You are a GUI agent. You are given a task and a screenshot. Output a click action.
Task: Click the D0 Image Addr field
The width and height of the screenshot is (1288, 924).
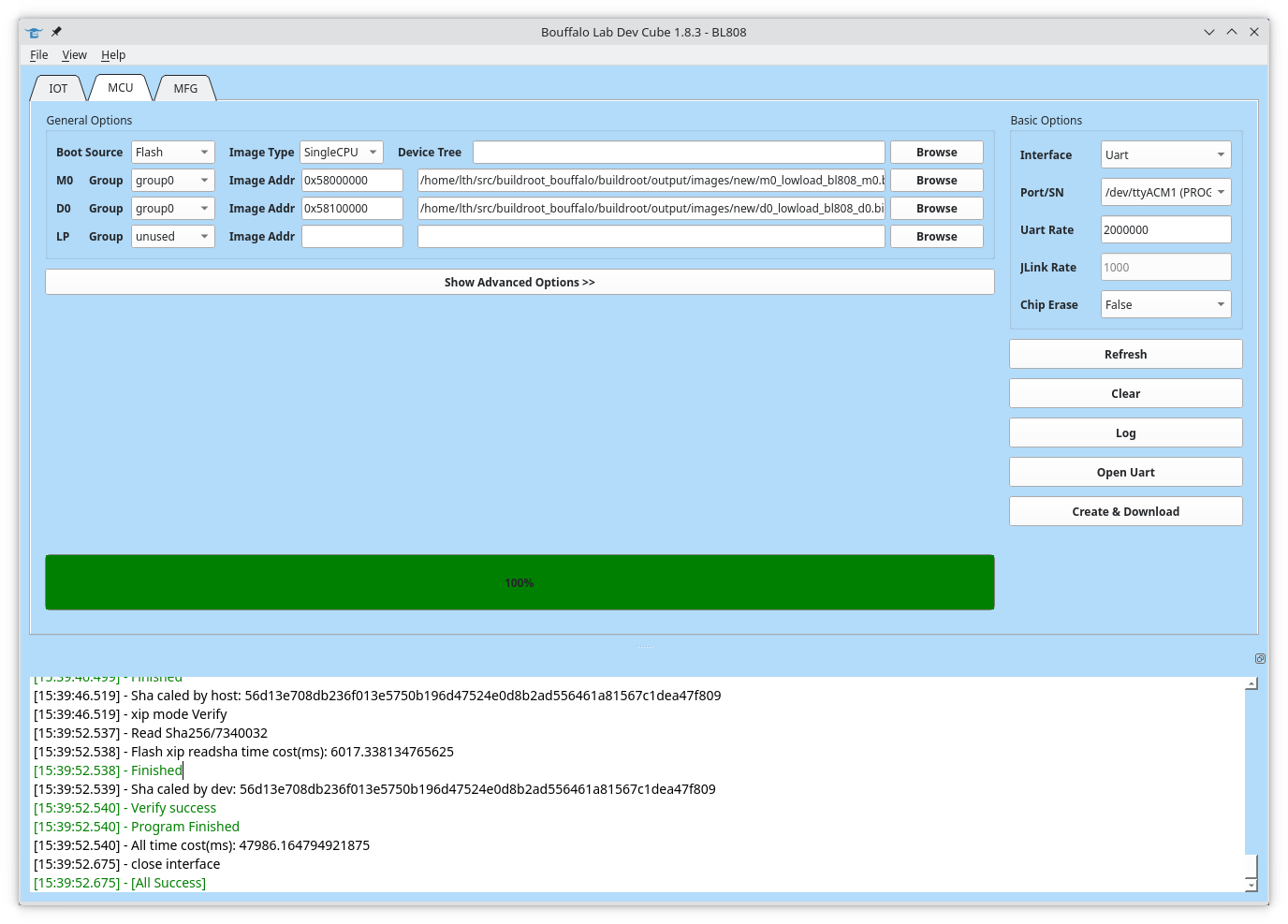tap(352, 209)
